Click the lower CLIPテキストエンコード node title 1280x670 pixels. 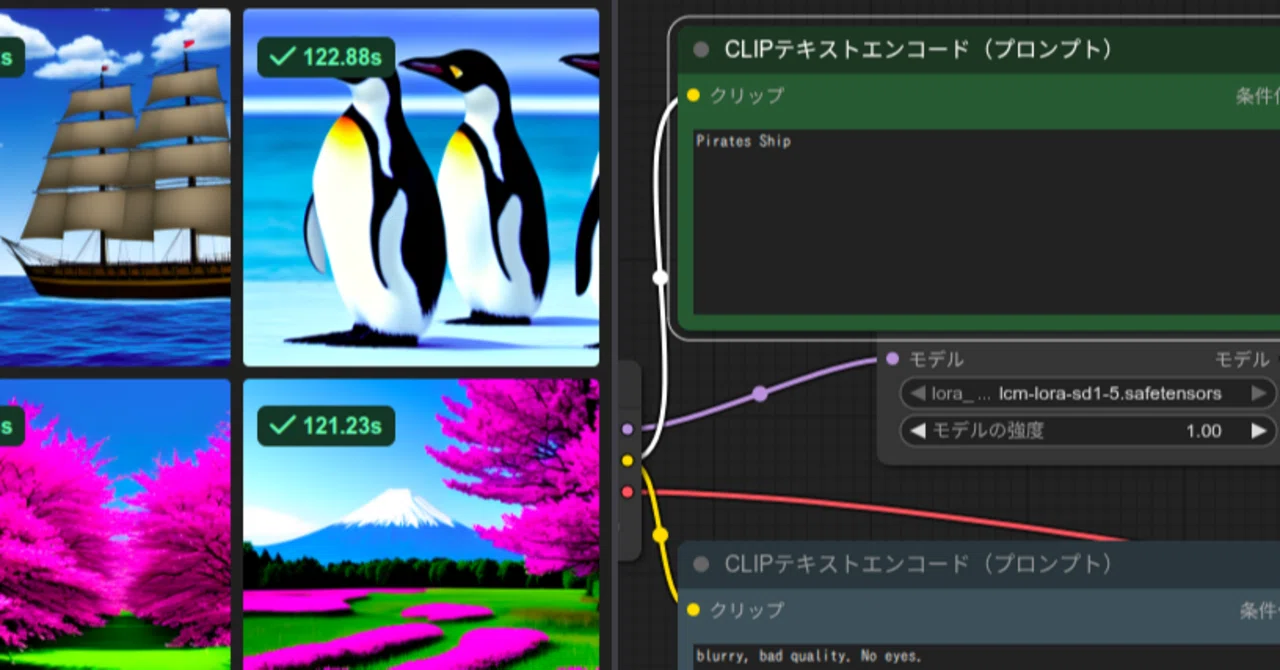(x=918, y=565)
